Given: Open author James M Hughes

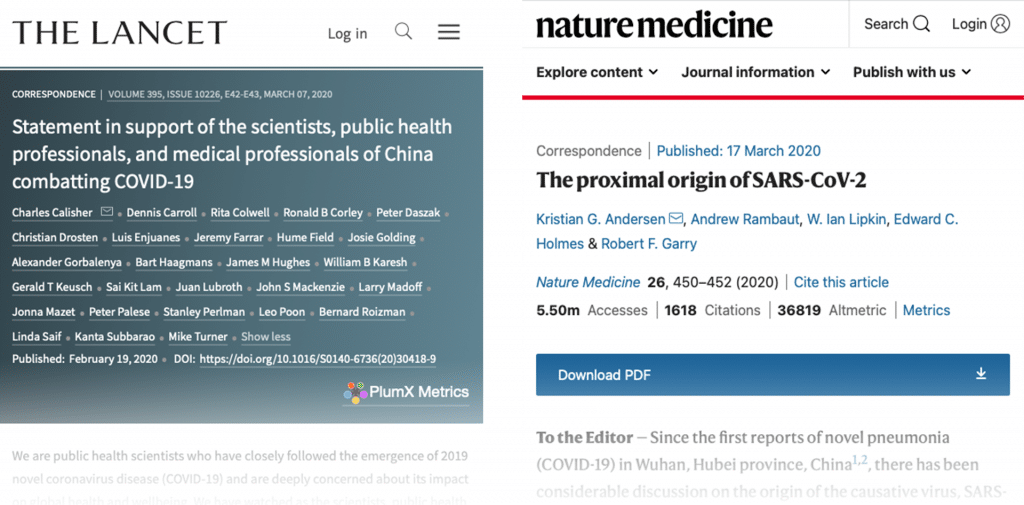Looking at the screenshot, I should [x=268, y=262].
